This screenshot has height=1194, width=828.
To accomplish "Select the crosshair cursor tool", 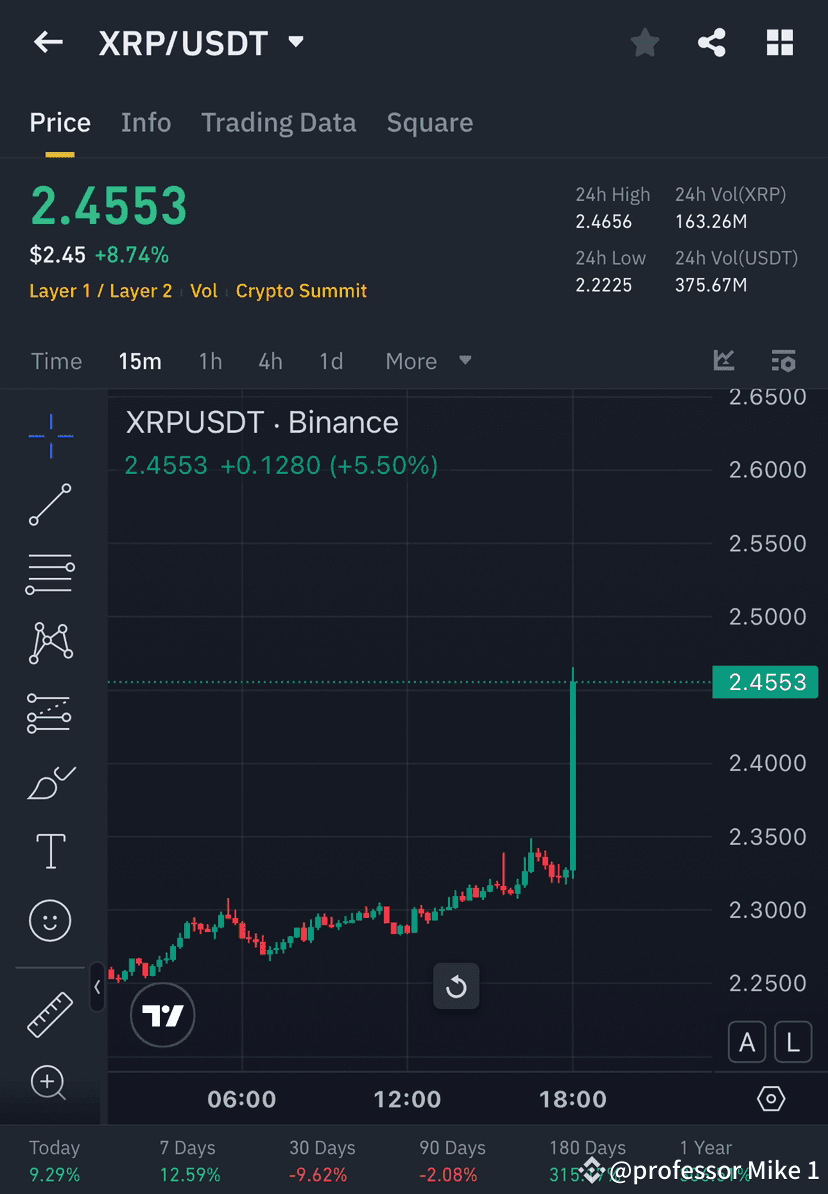I will (50, 435).
